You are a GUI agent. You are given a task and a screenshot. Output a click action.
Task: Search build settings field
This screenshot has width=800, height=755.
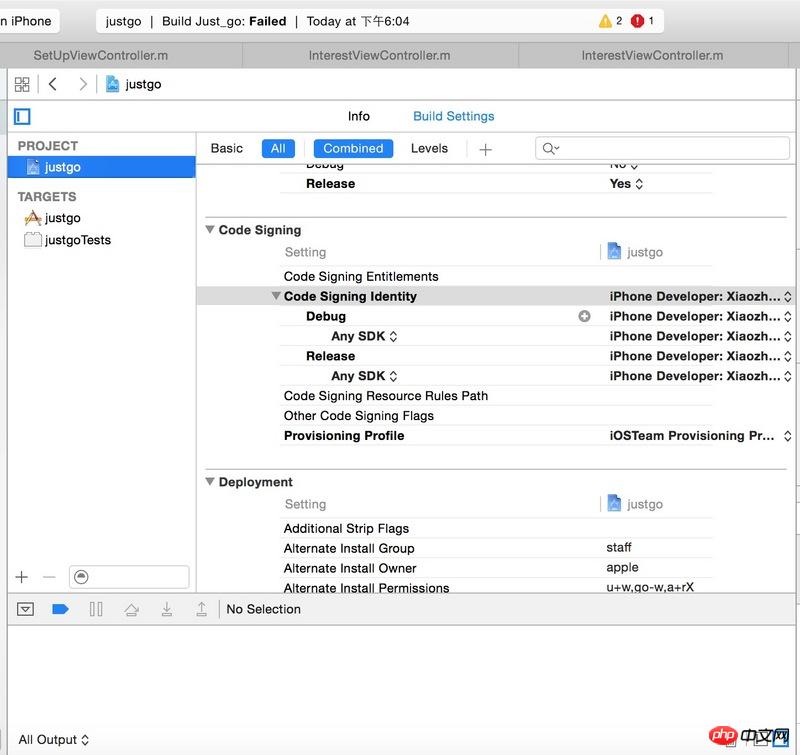tap(662, 148)
